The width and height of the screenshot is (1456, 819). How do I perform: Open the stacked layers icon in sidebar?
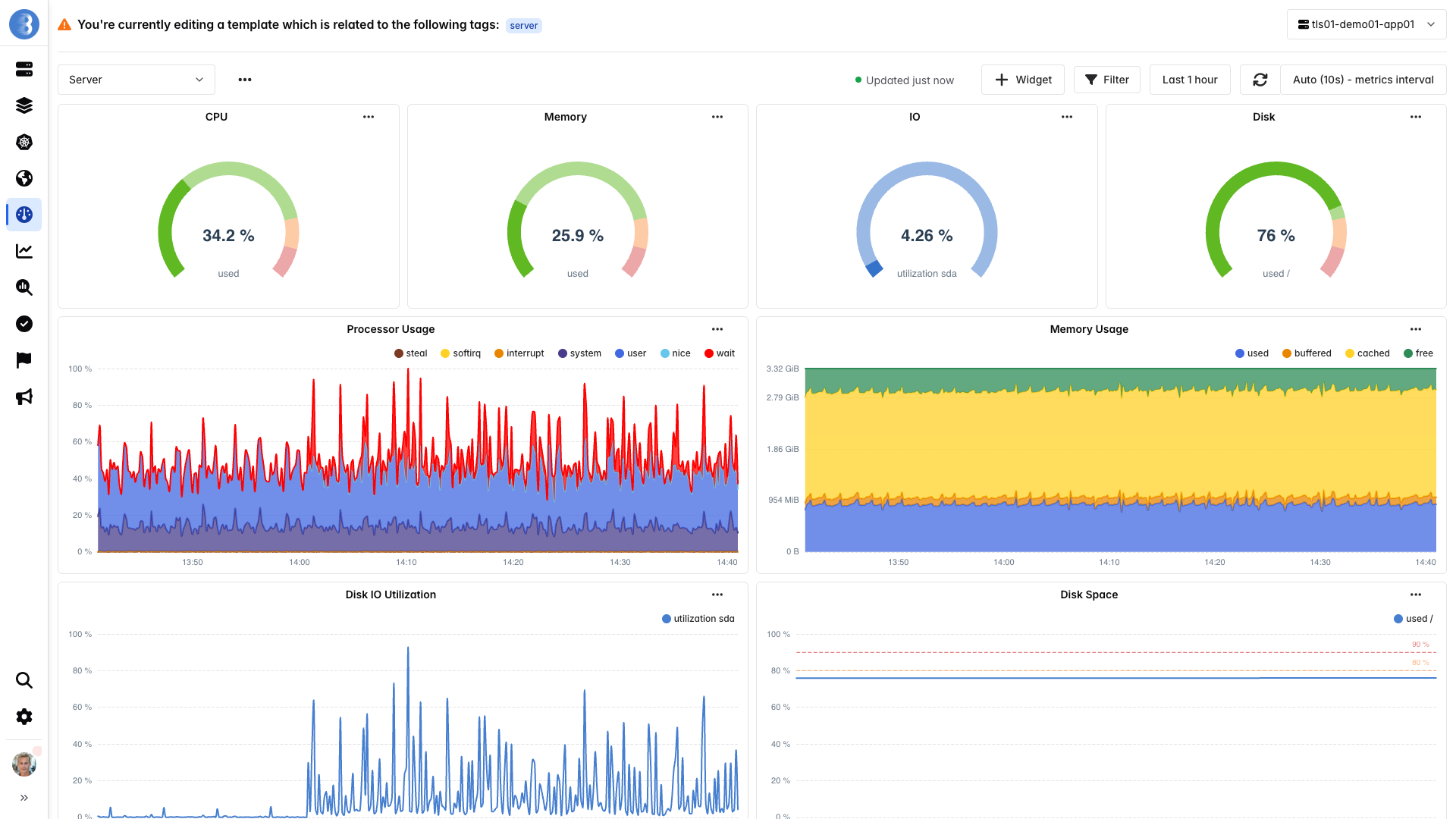point(24,105)
